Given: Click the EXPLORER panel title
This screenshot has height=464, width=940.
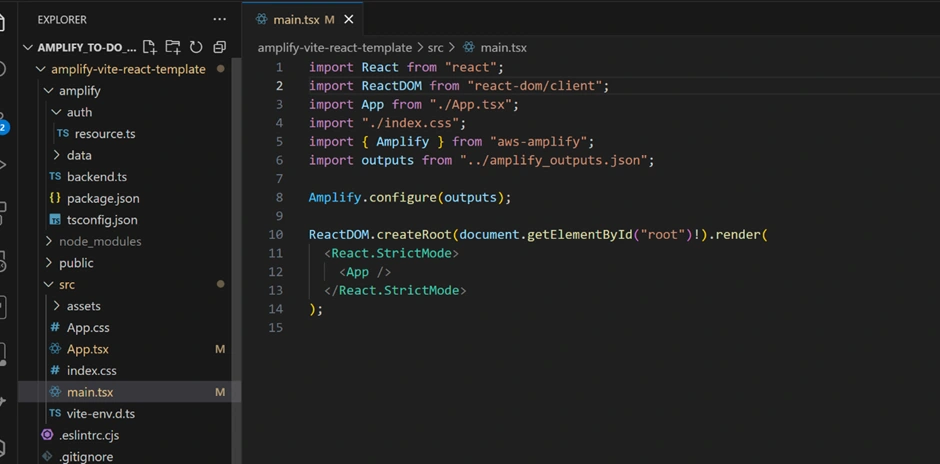Looking at the screenshot, I should 62,20.
